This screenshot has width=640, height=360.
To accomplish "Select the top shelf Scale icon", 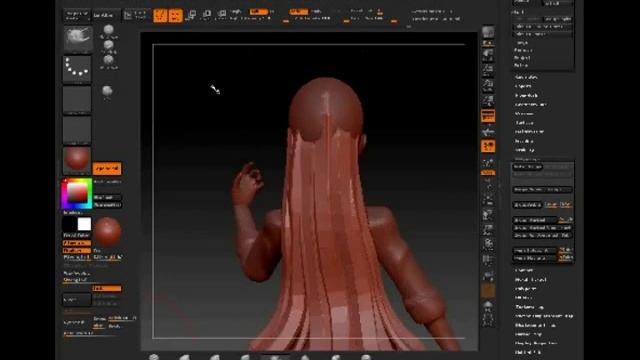I will tap(207, 16).
